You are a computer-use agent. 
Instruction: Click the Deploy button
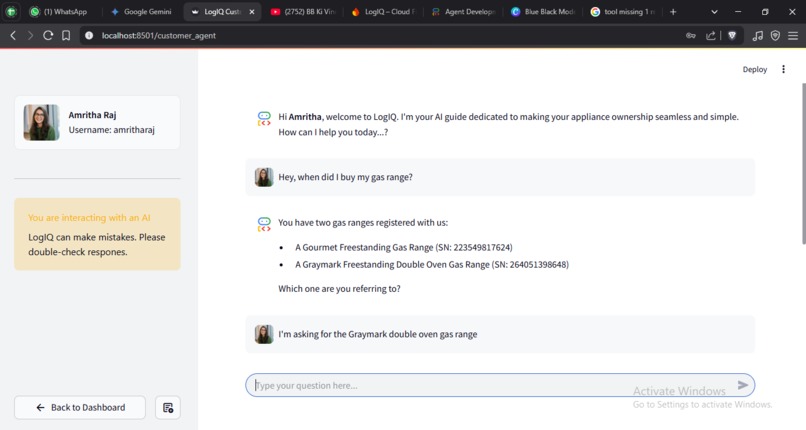(755, 69)
